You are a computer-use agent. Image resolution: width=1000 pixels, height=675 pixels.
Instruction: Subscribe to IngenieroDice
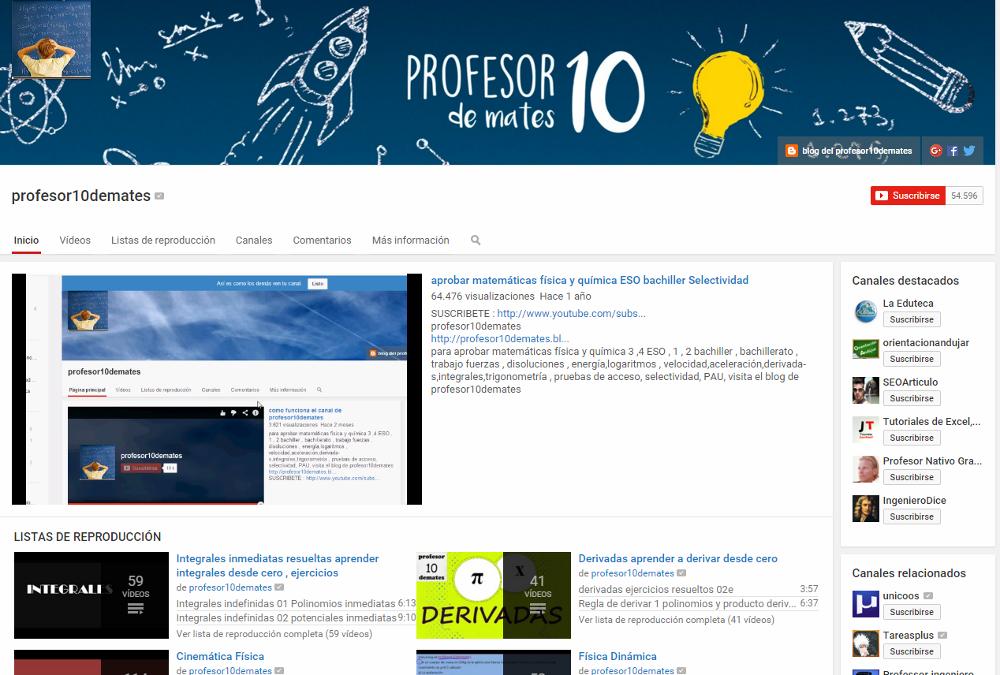pos(911,517)
